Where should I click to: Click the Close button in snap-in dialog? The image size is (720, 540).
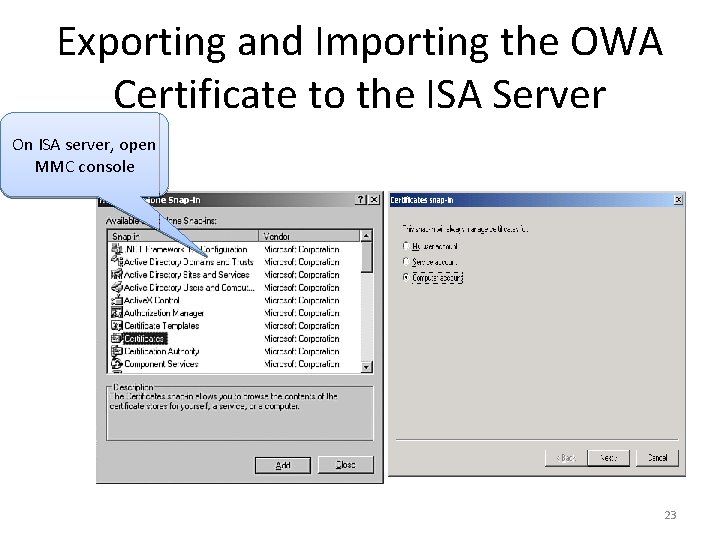point(346,465)
